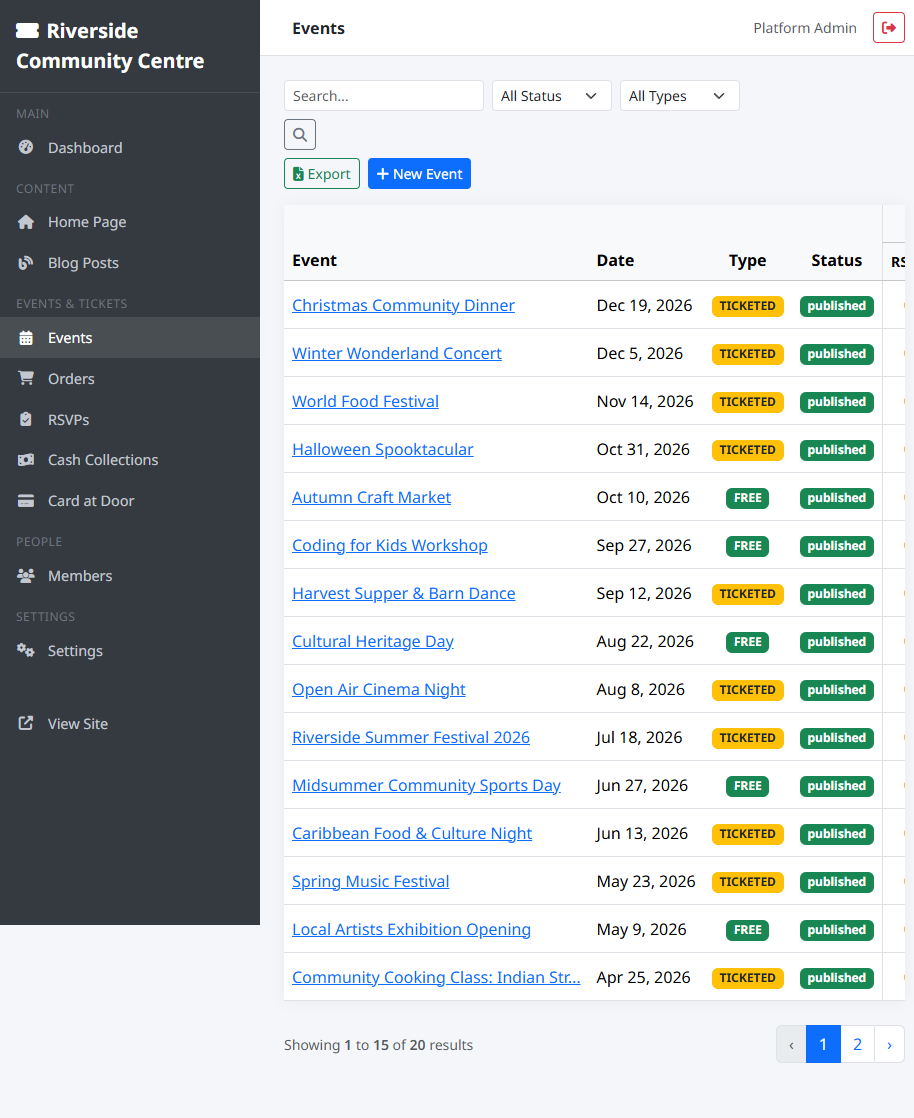Open the Christmas Community Dinner event
Viewport: 914px width, 1118px height.
point(403,305)
